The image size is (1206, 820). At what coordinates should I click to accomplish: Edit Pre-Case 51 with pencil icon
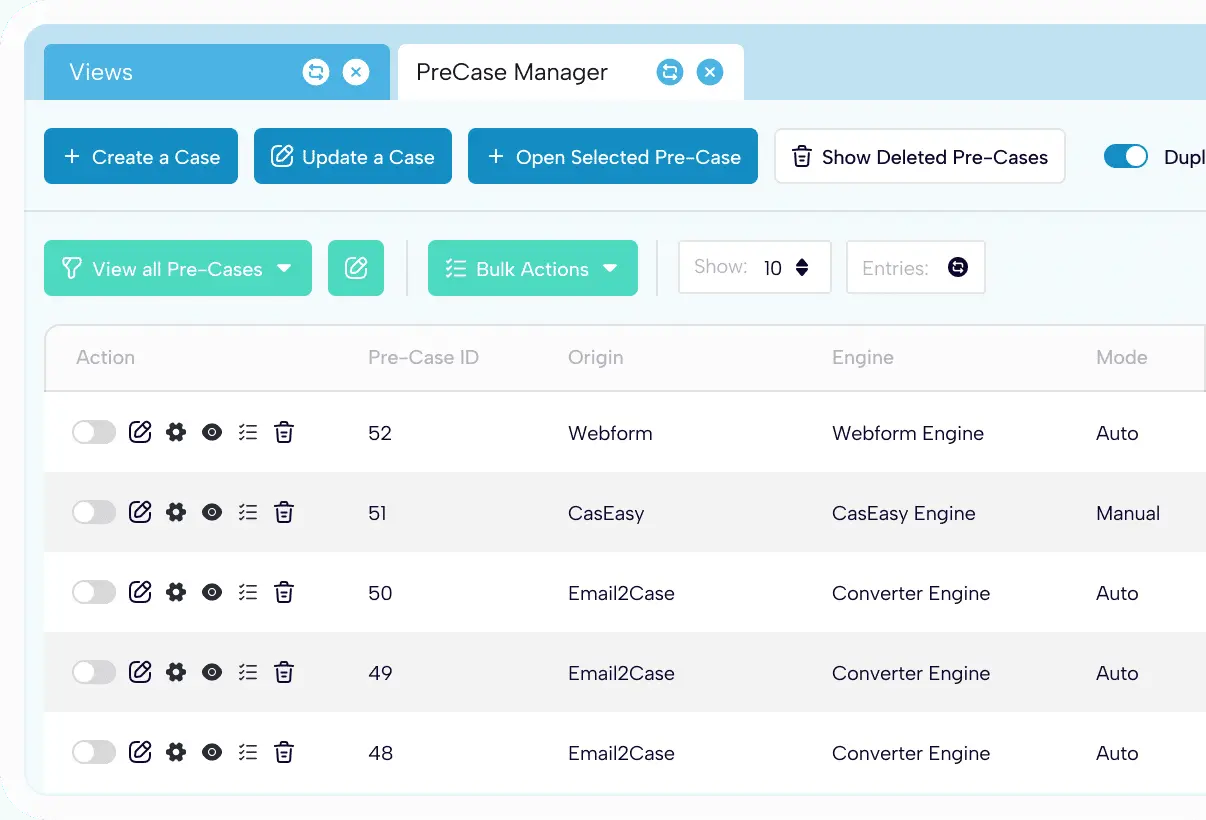[141, 512]
